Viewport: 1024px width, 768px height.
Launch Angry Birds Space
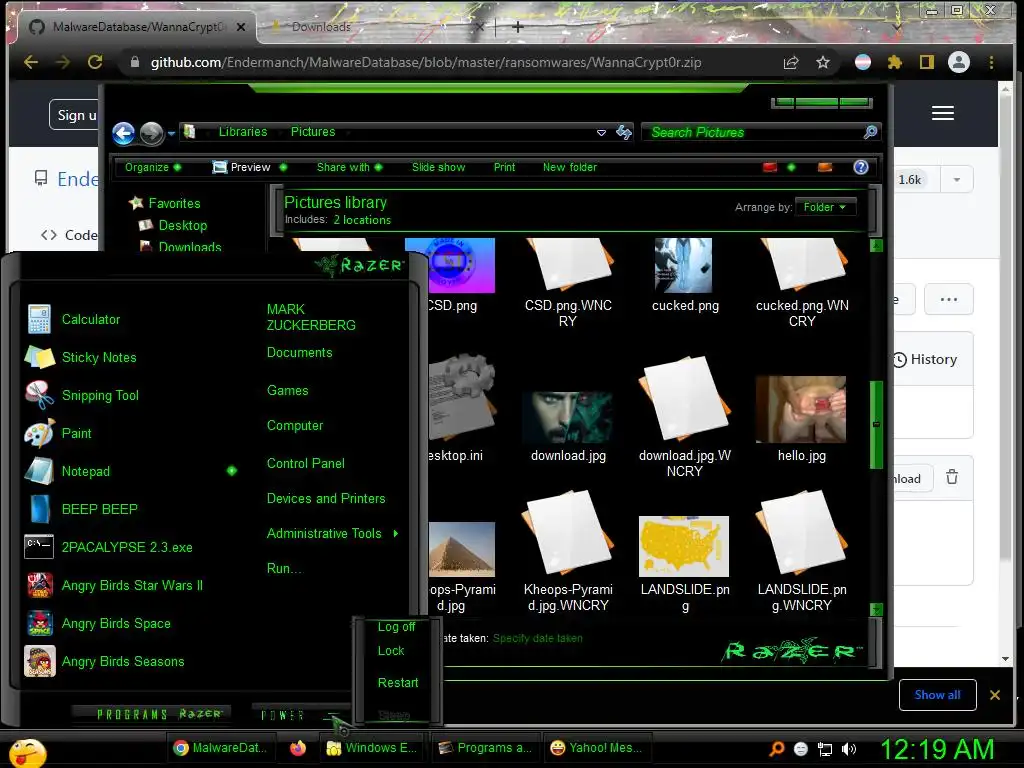coord(98,623)
